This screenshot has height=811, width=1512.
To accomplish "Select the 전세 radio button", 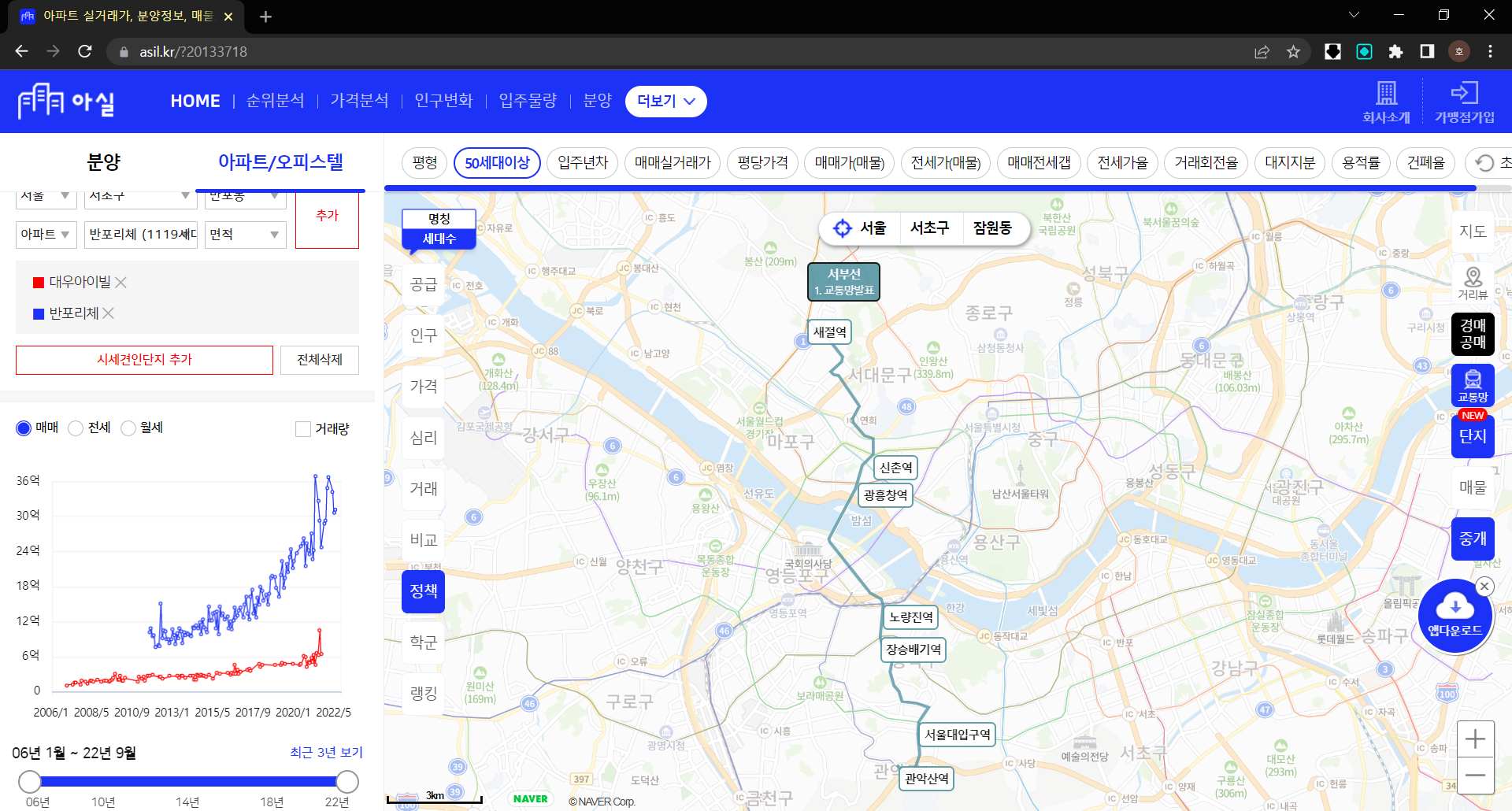I will (x=76, y=428).
